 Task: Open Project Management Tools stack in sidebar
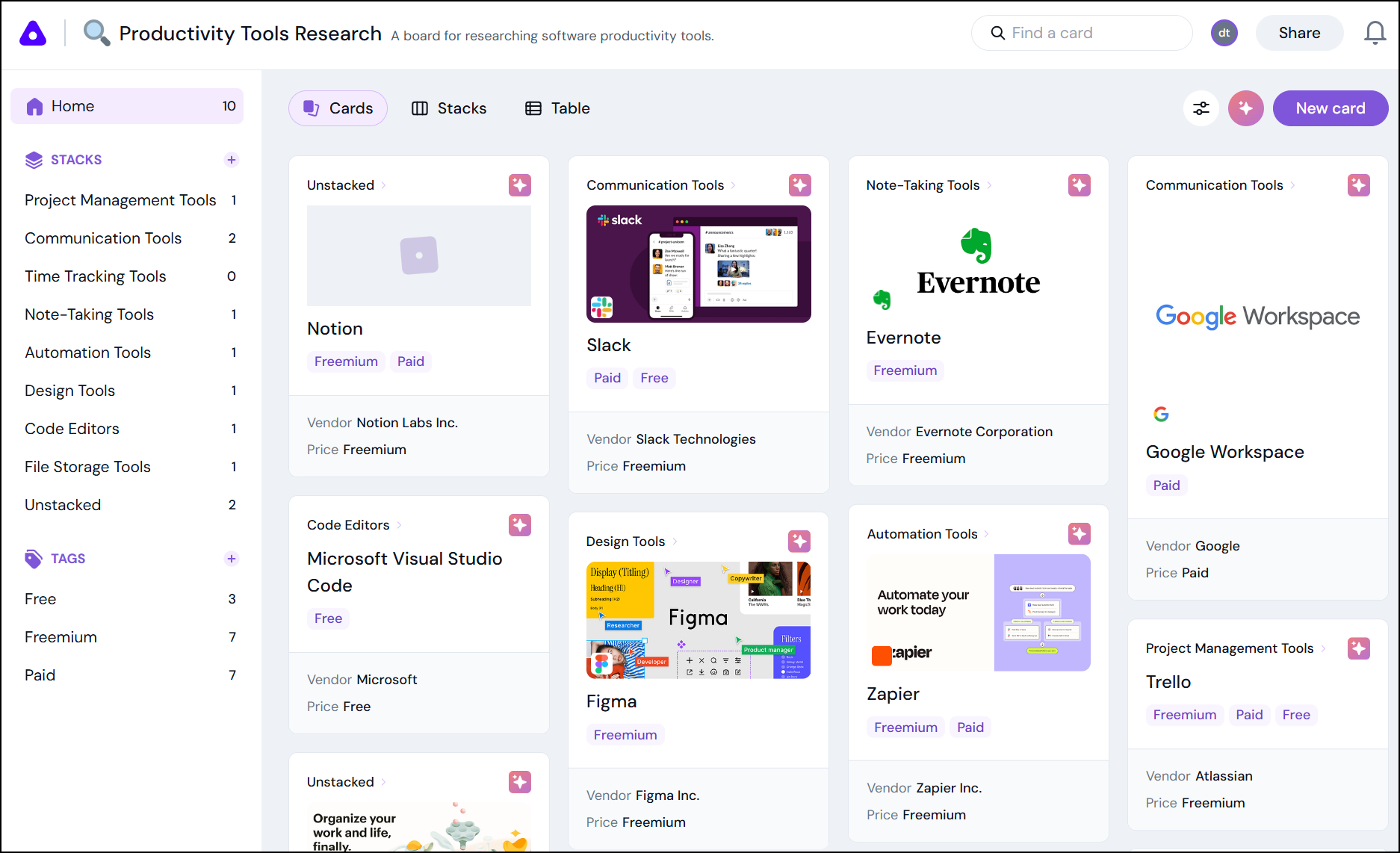coord(130,200)
